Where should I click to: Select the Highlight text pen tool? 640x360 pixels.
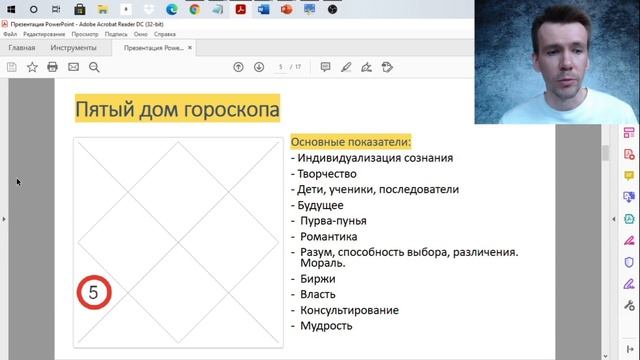(x=346, y=67)
